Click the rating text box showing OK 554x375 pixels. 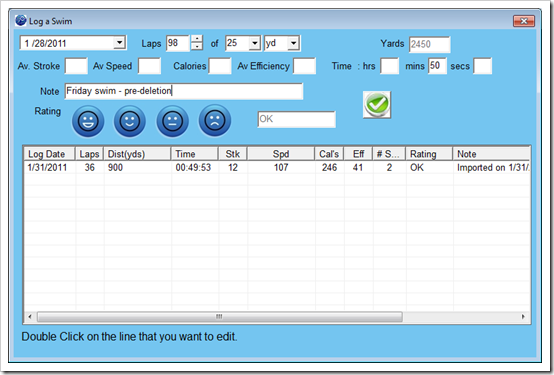click(296, 119)
